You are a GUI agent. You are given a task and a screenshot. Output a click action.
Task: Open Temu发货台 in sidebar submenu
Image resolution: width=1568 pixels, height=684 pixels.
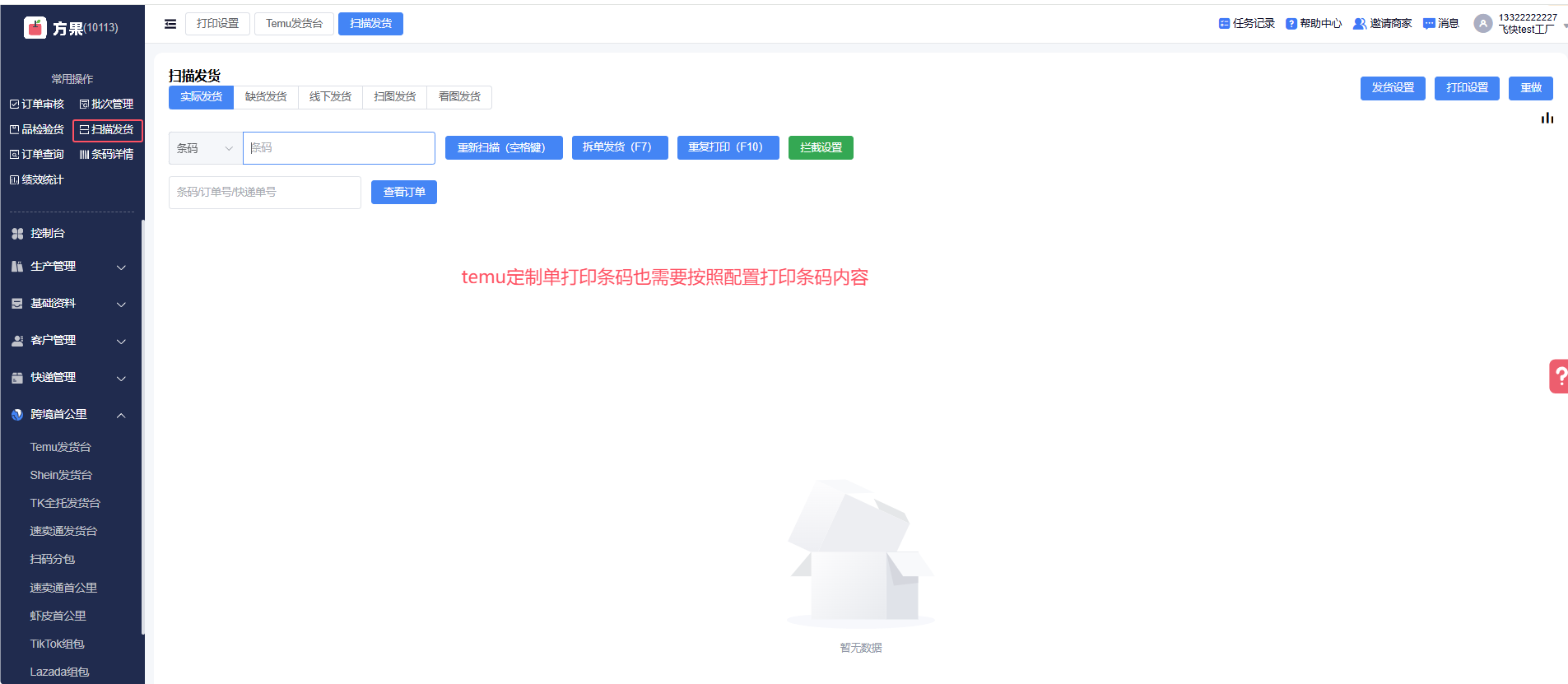click(61, 448)
